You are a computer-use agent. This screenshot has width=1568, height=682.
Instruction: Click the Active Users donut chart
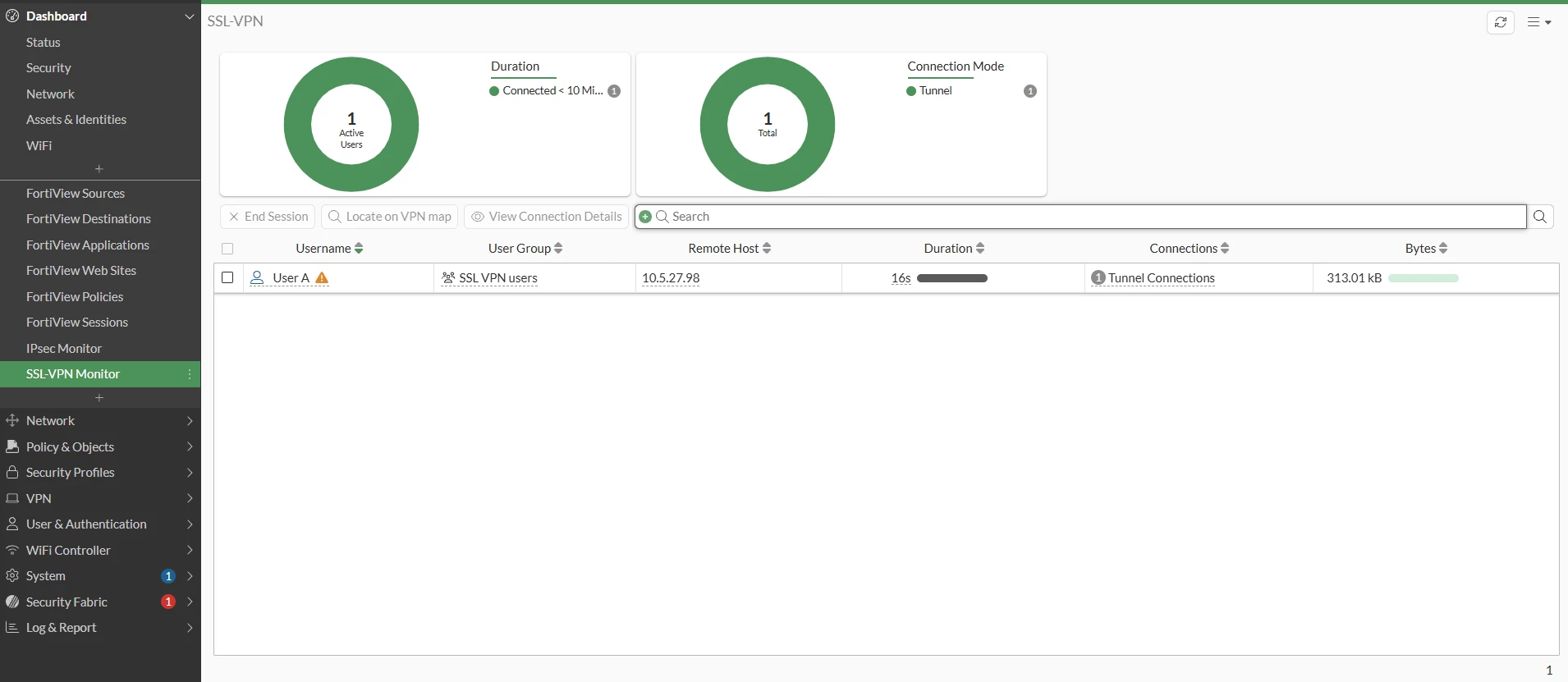(x=351, y=125)
